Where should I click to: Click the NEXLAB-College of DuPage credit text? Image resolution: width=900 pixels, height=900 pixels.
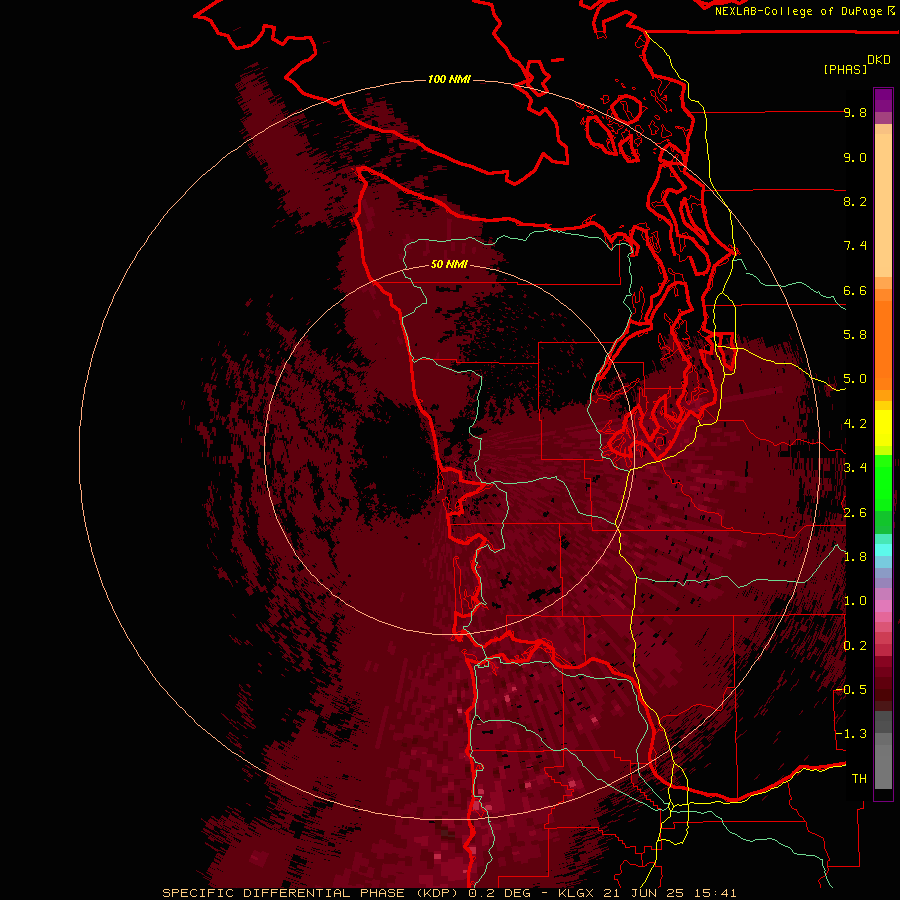(x=805, y=11)
